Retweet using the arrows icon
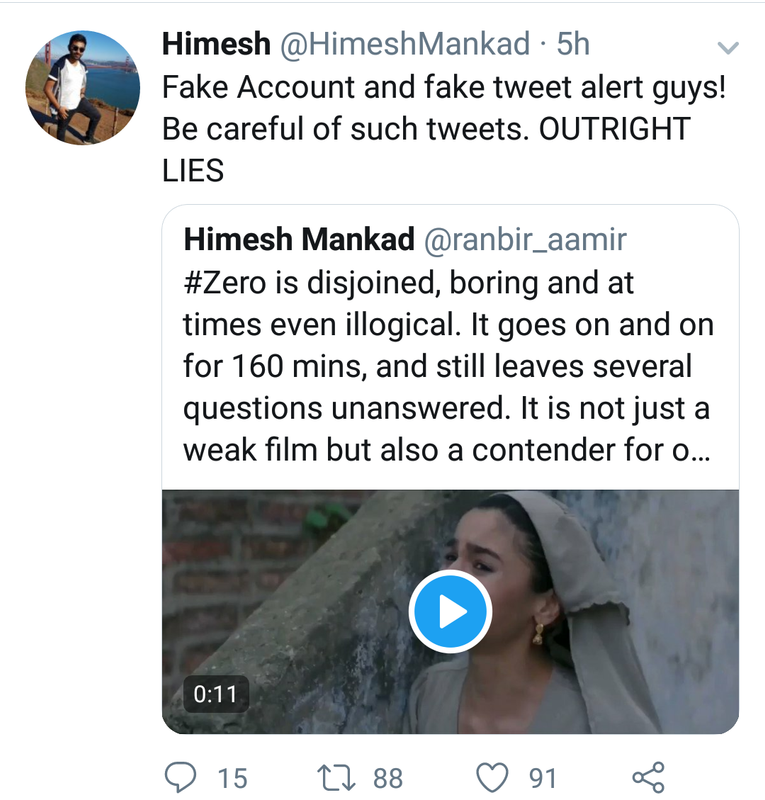 (336, 778)
